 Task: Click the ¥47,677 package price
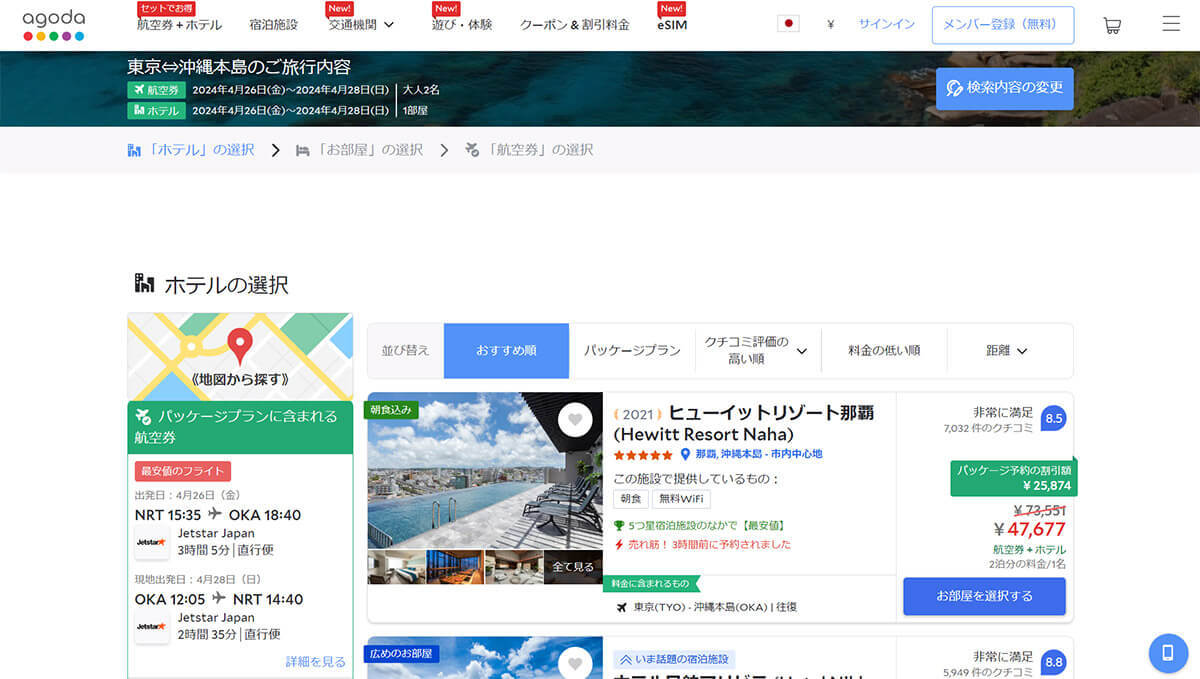1030,529
